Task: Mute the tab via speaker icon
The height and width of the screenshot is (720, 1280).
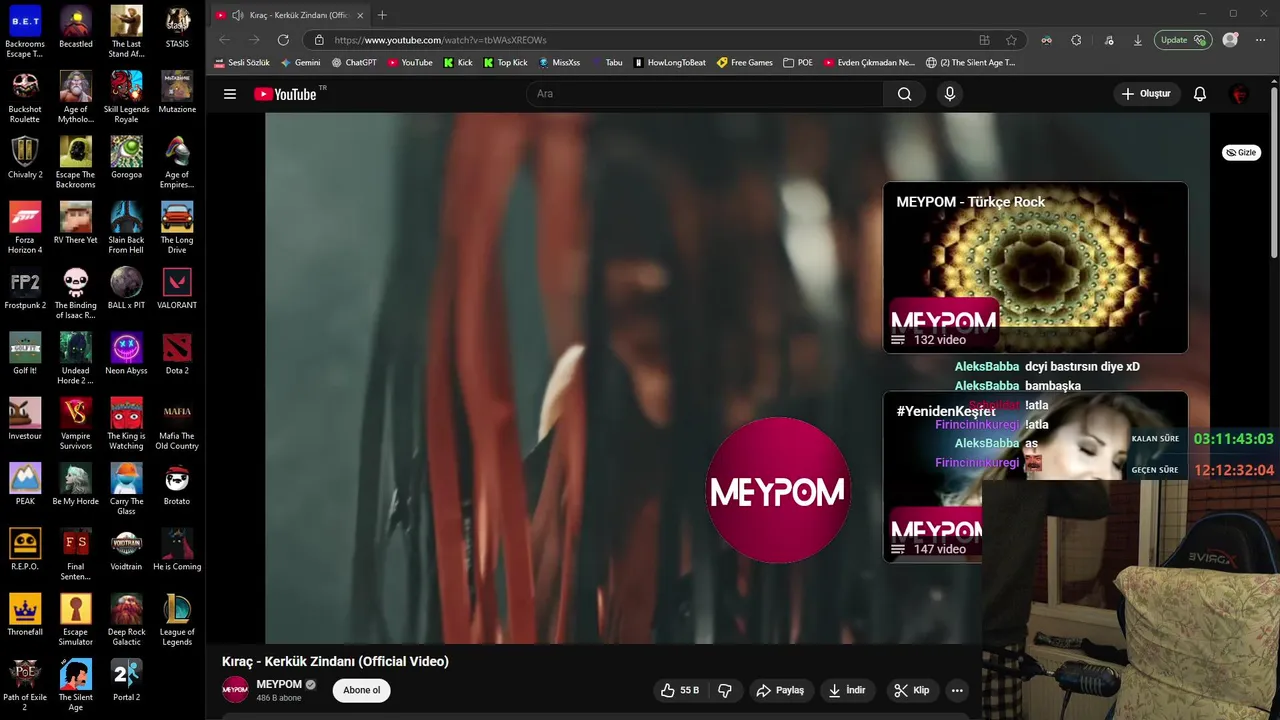Action: (237, 15)
